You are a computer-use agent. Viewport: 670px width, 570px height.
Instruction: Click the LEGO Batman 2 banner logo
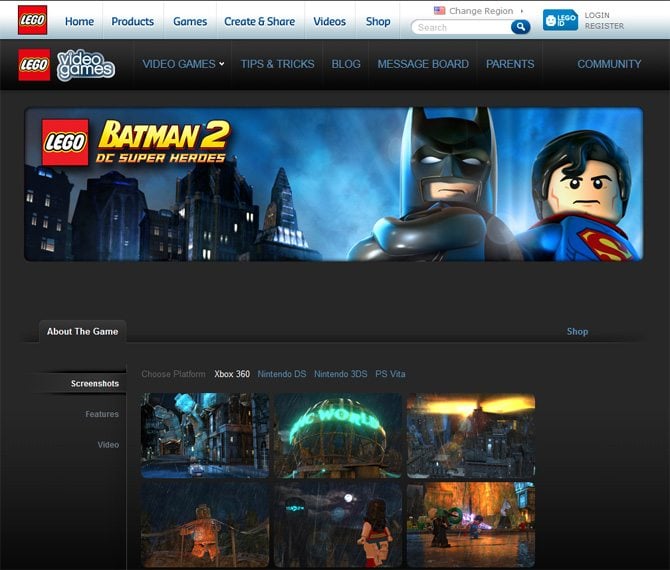click(x=135, y=141)
